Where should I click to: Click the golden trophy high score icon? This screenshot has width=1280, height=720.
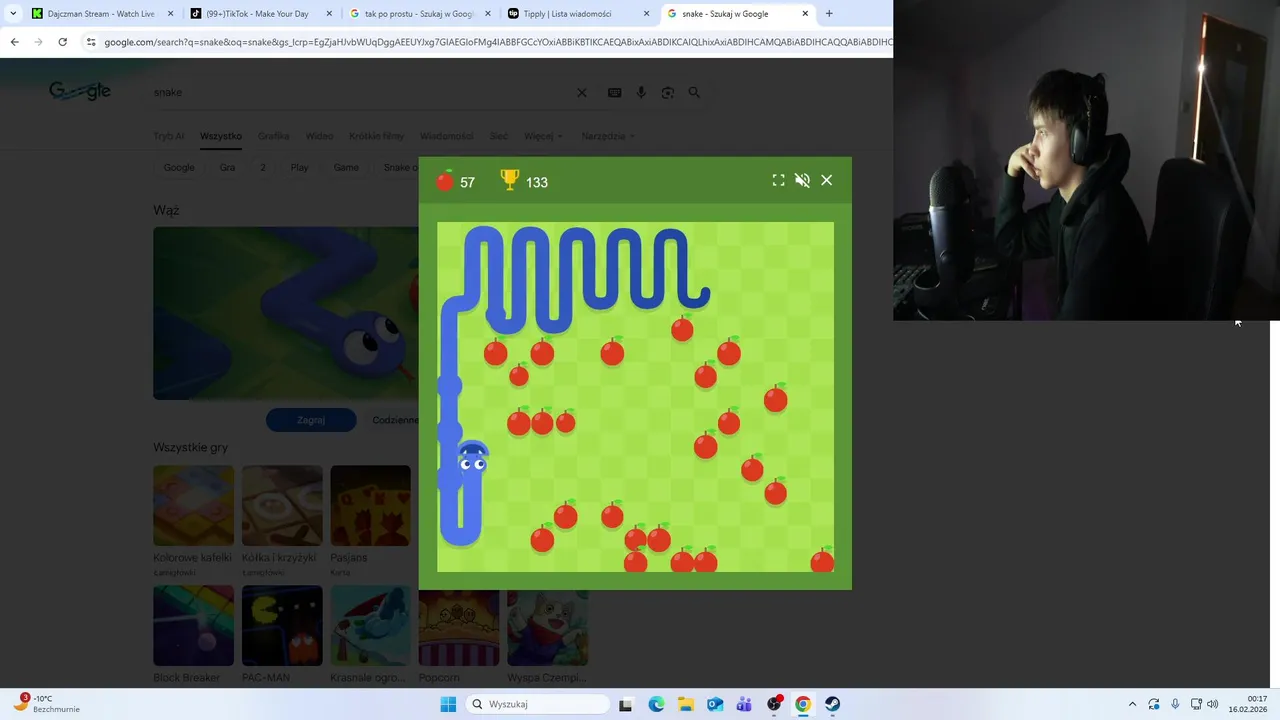[x=510, y=180]
